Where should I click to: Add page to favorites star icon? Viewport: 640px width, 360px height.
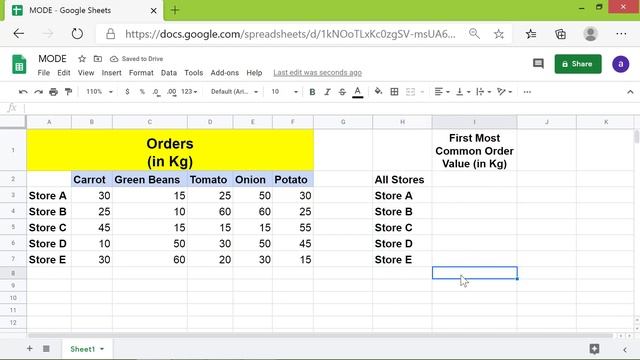(498, 34)
